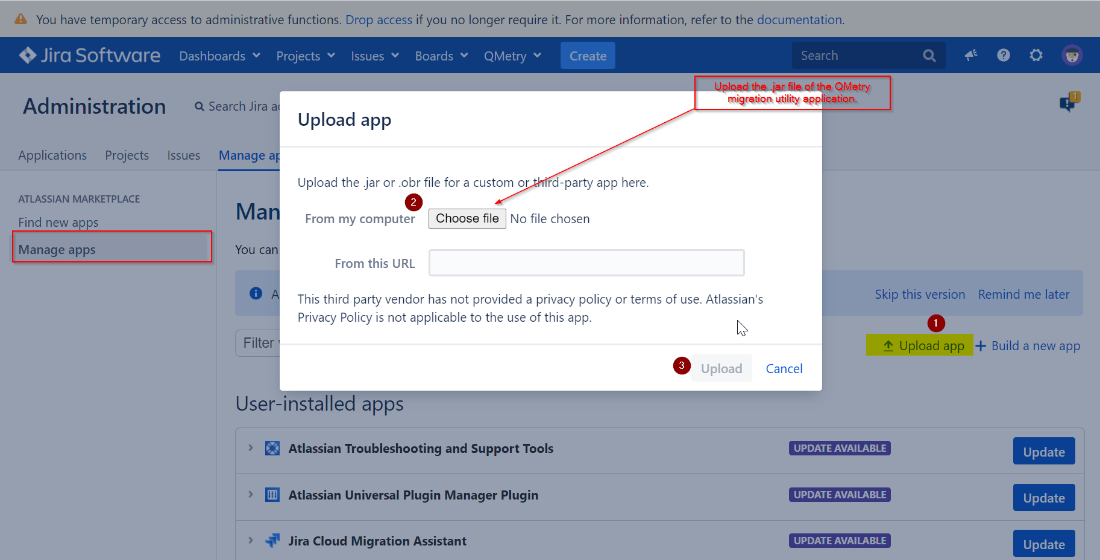Cancel the Upload app dialog
Viewport: 1100px width, 560px height.
(x=784, y=368)
